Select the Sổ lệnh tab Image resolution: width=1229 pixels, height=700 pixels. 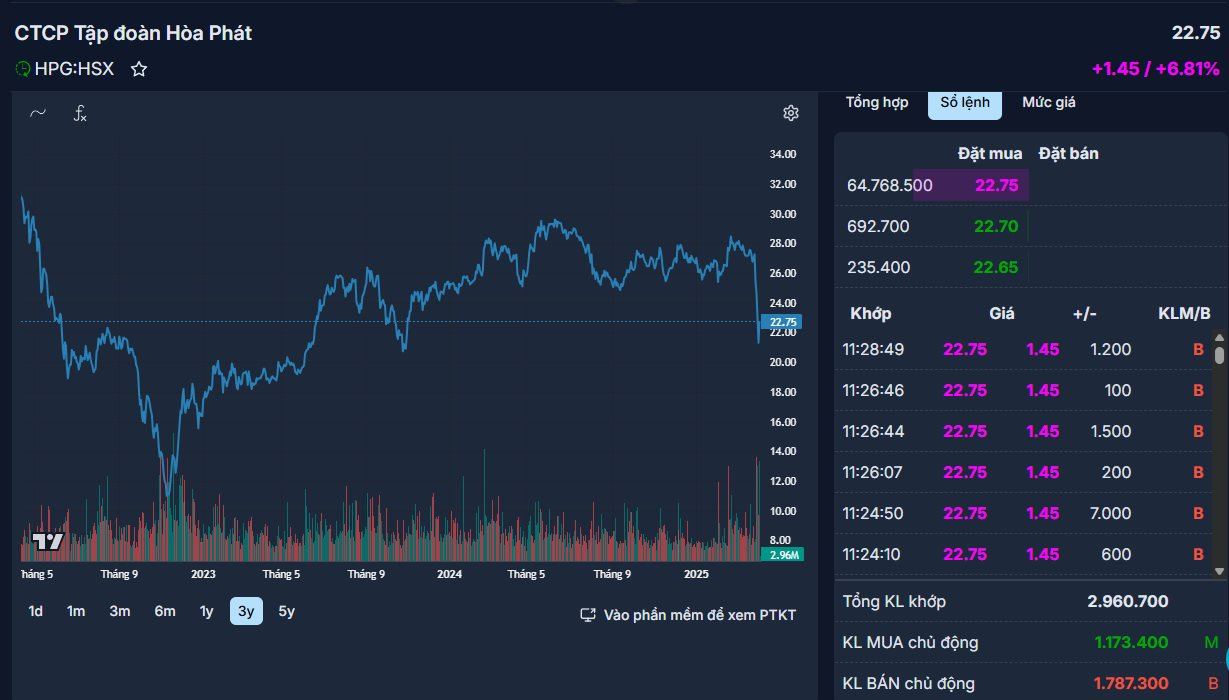pyautogui.click(x=964, y=102)
